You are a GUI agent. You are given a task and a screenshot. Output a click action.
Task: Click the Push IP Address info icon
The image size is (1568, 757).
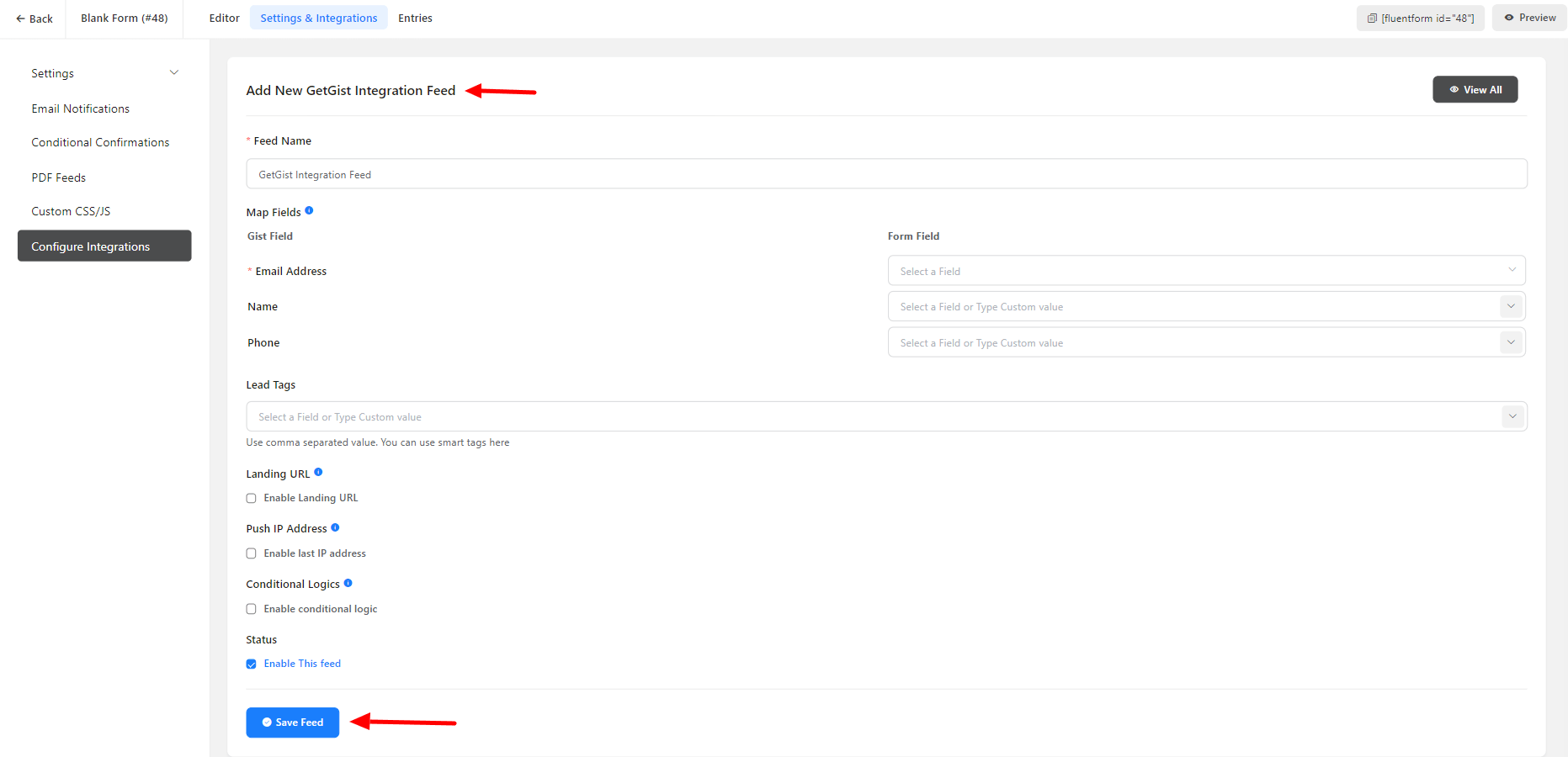[x=335, y=528]
